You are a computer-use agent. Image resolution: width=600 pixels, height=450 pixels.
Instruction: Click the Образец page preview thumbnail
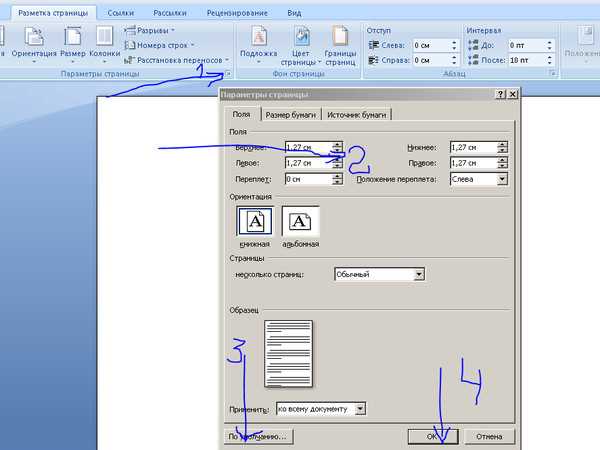click(289, 354)
